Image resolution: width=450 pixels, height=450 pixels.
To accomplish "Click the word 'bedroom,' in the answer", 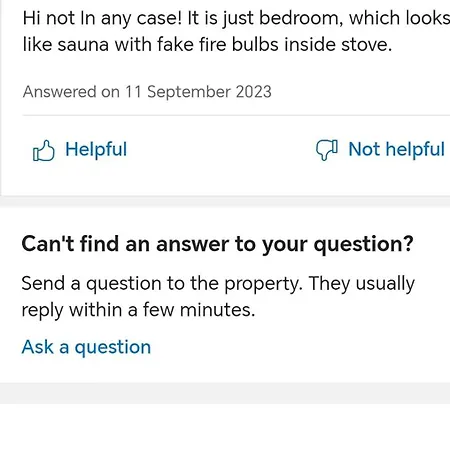I will [x=301, y=18].
